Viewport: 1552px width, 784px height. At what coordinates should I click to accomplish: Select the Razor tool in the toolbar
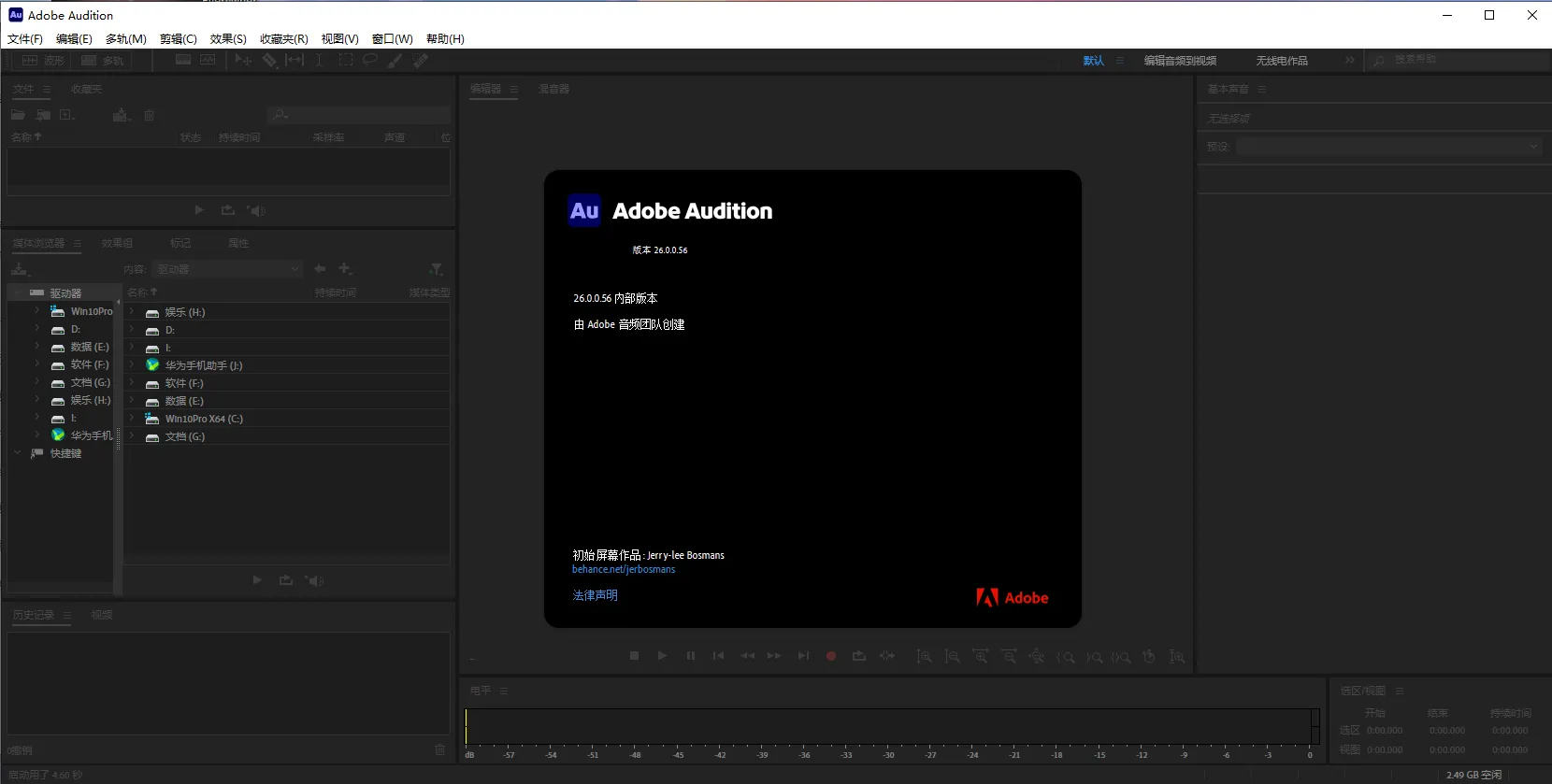[269, 60]
